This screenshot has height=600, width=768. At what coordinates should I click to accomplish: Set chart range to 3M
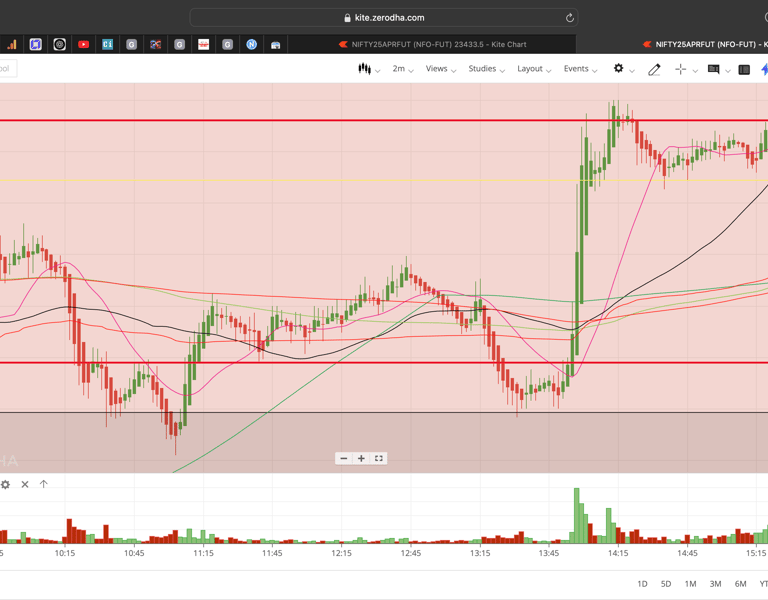pyautogui.click(x=715, y=584)
